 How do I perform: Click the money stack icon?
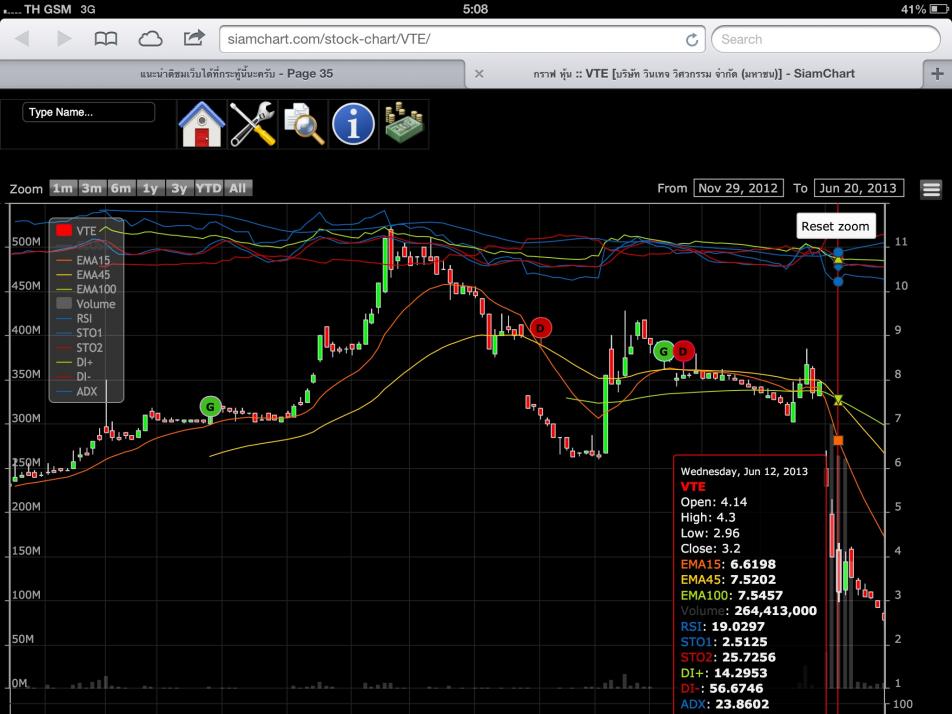point(404,124)
